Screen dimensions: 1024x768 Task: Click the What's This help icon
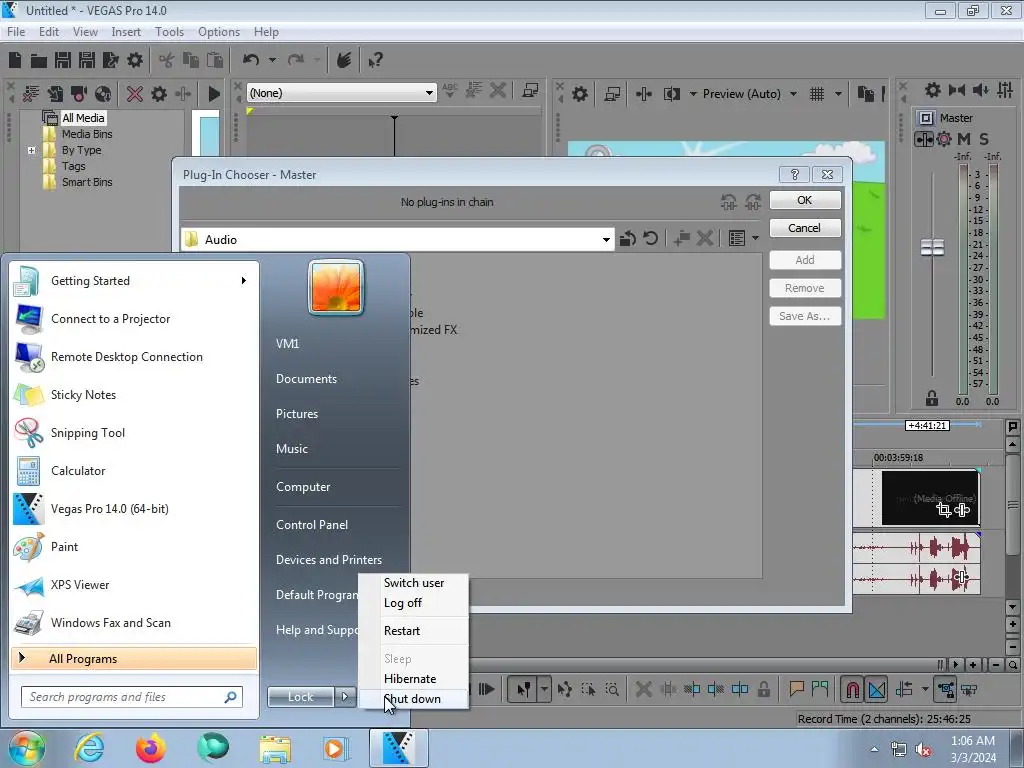click(x=375, y=61)
